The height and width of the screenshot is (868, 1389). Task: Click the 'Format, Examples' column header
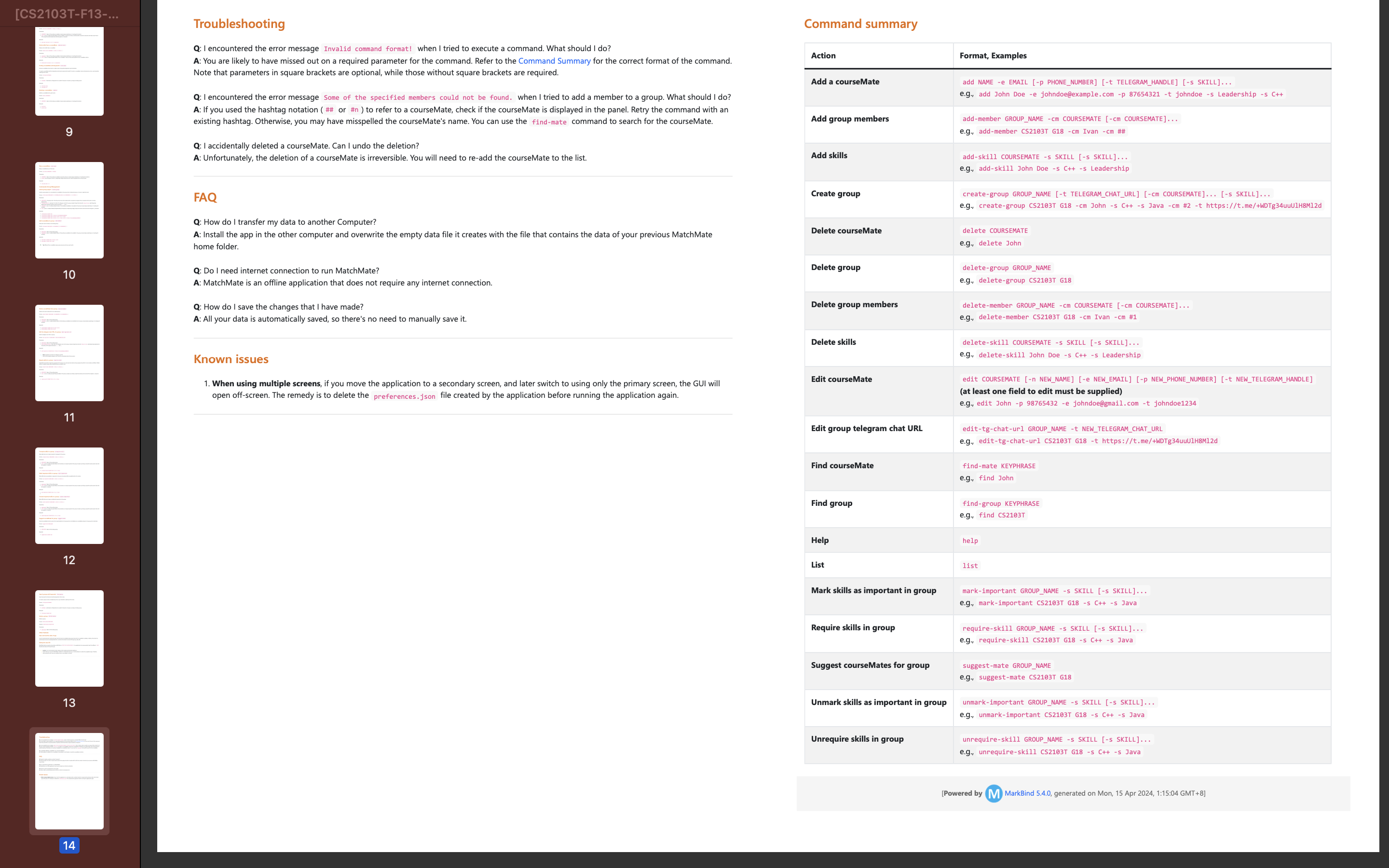tap(993, 55)
